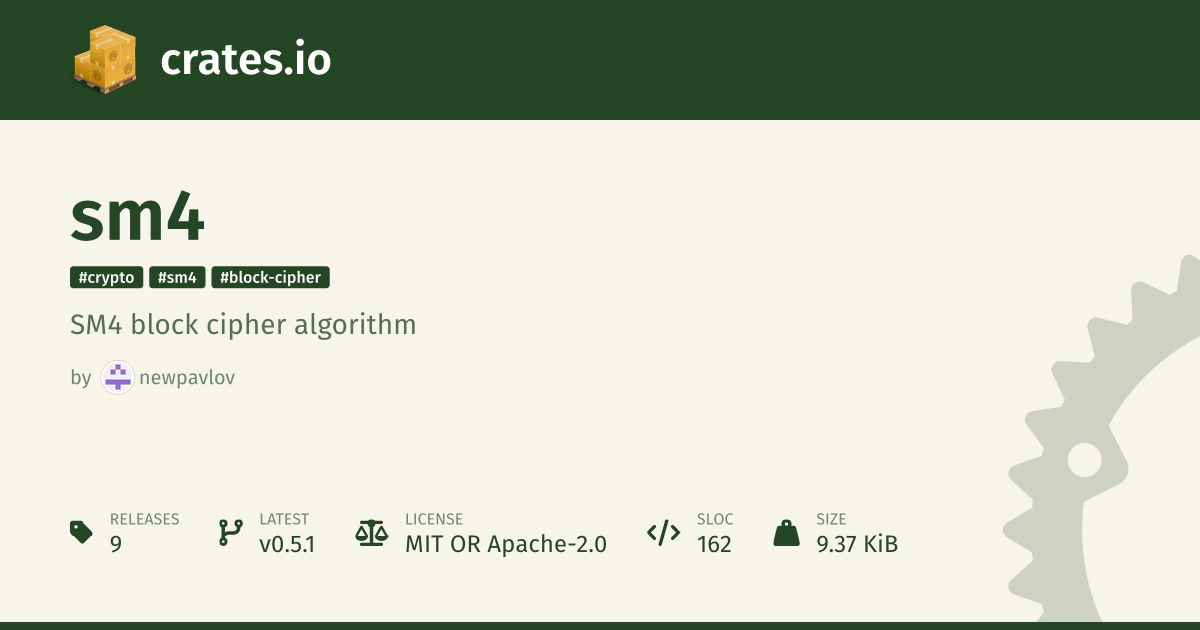Click the License balance scales icon

[371, 532]
